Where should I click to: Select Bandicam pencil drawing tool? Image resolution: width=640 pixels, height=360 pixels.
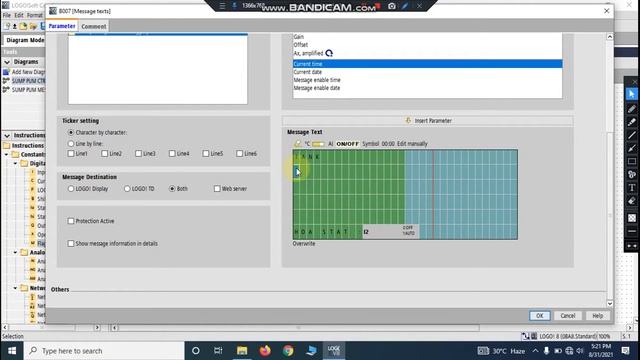(632, 109)
